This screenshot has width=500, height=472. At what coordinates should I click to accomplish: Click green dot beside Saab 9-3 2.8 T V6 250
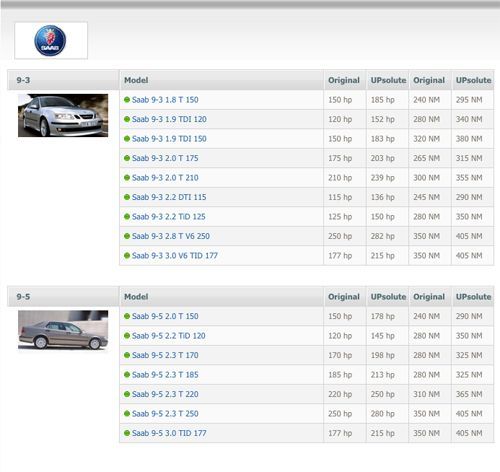pos(127,236)
